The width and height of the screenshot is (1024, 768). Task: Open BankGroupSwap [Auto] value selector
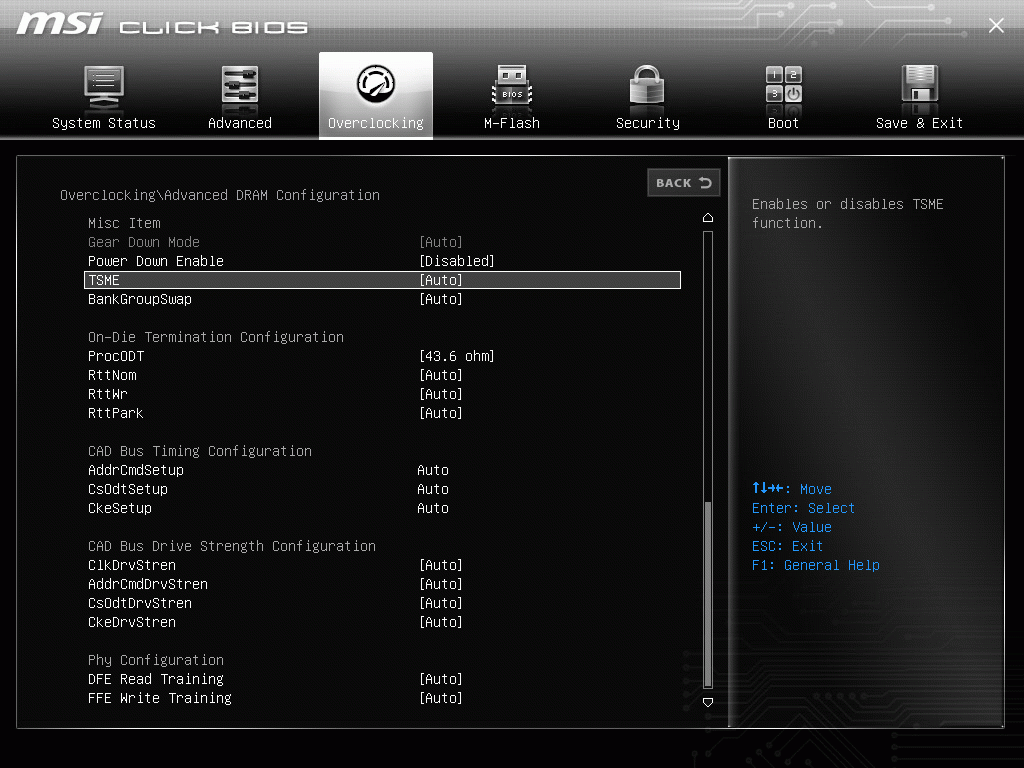[441, 299]
